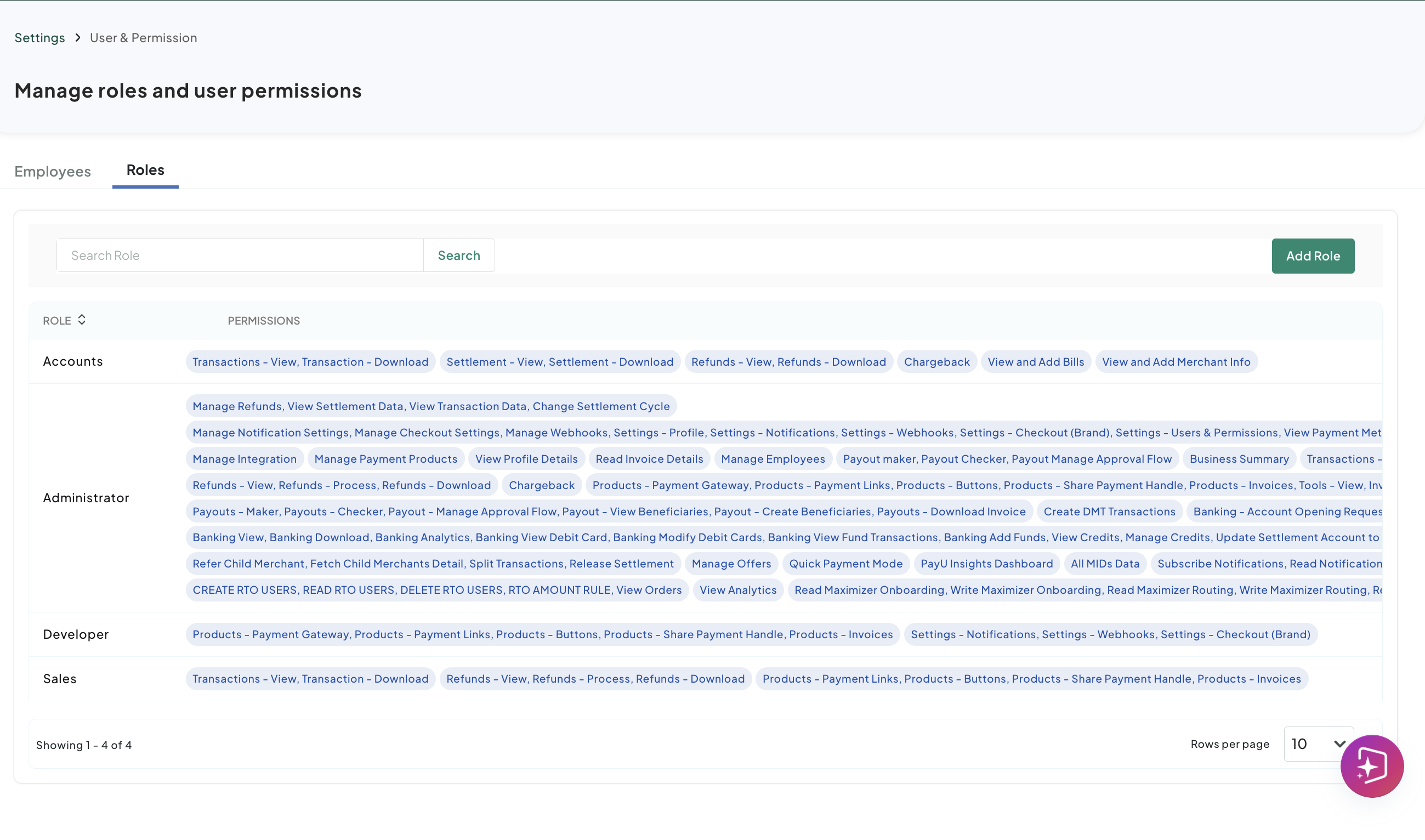Click Developer 'Settings – Notifications' tag
The image size is (1425, 840).
(1110, 634)
